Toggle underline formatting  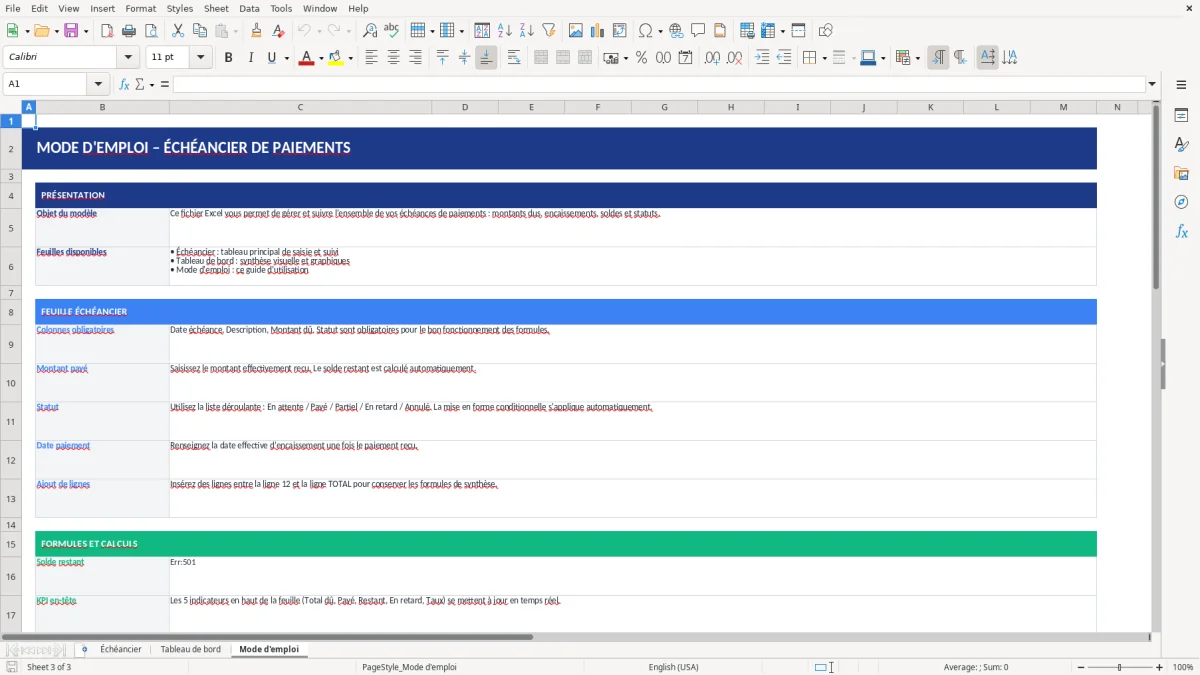270,57
